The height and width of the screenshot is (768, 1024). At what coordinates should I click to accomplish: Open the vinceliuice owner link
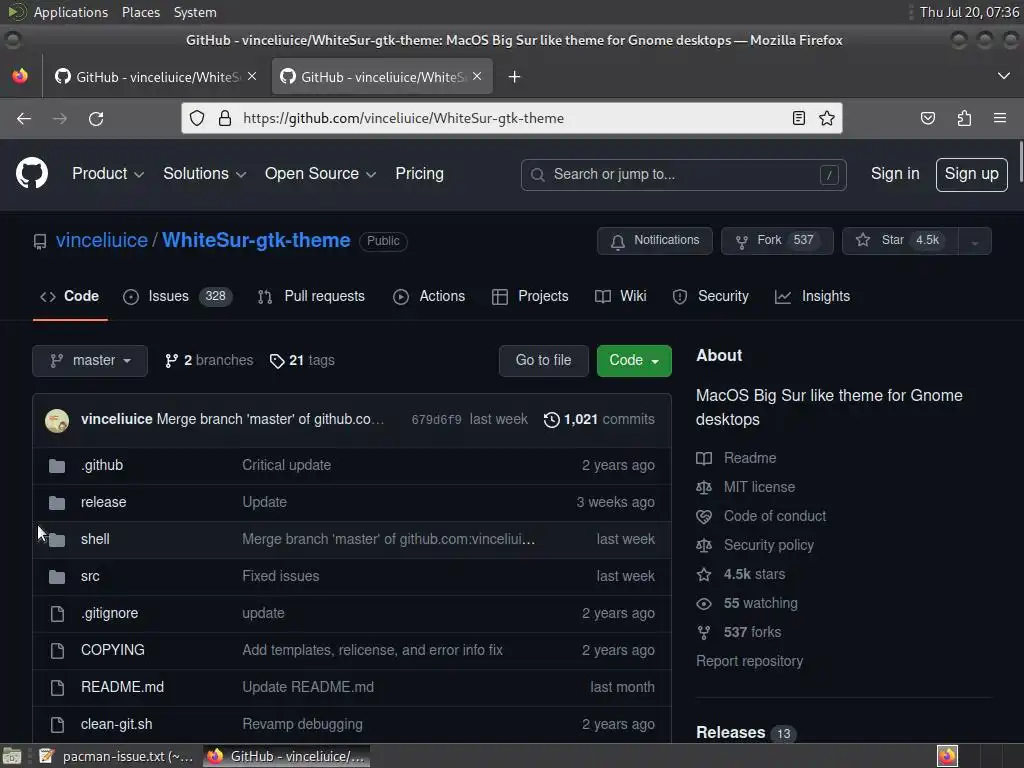pos(102,240)
